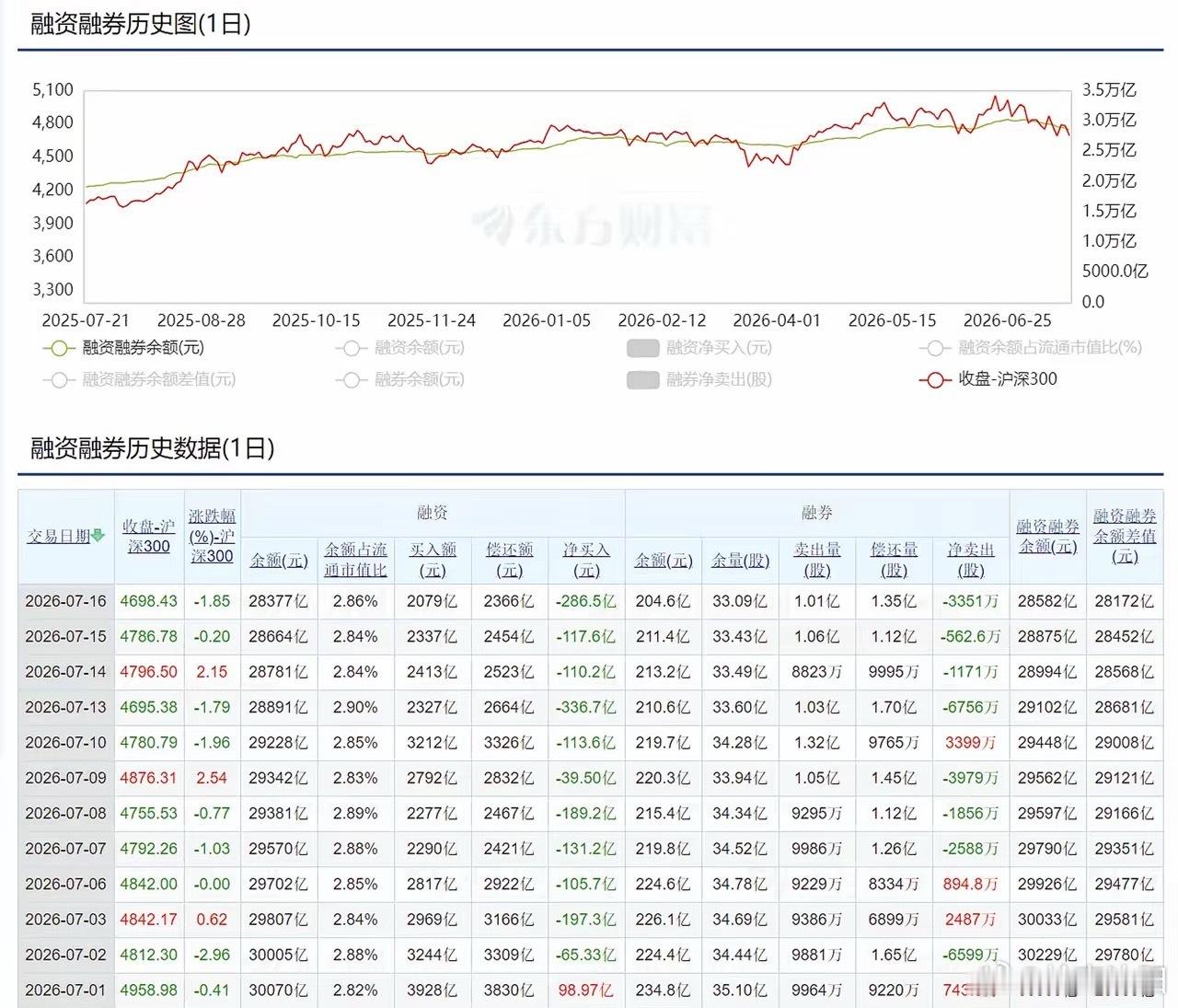Sort by 融资融券余额(元) column header
This screenshot has height=1008, width=1178.
tap(1047, 537)
